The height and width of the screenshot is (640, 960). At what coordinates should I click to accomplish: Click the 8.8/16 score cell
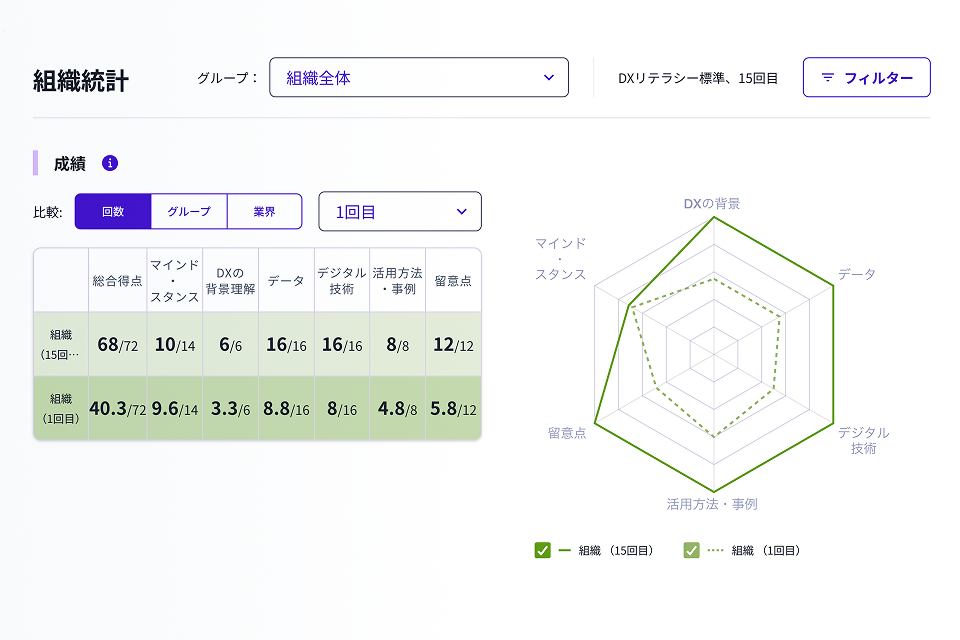pyautogui.click(x=286, y=408)
